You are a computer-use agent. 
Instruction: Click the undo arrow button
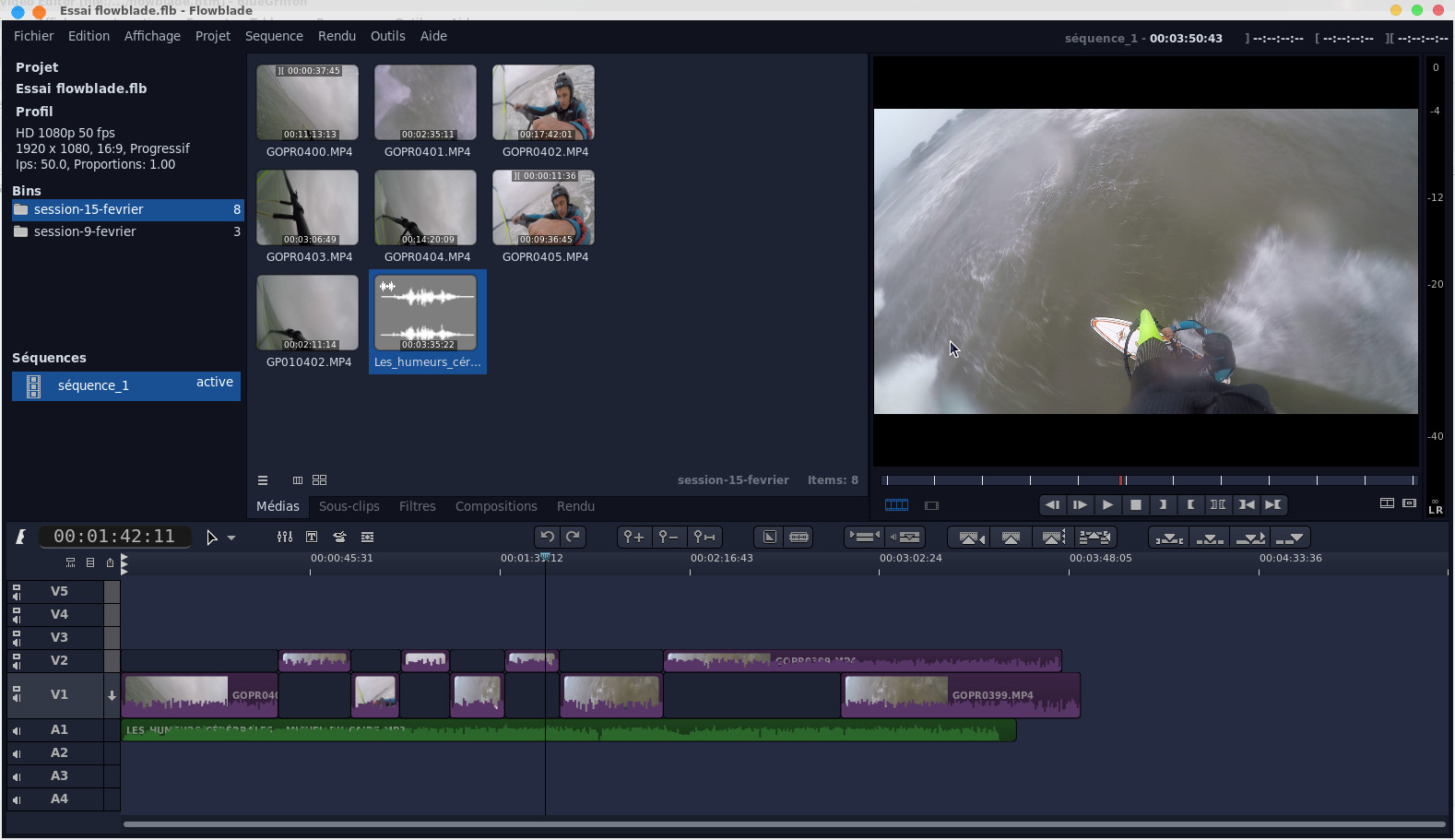pyautogui.click(x=548, y=537)
